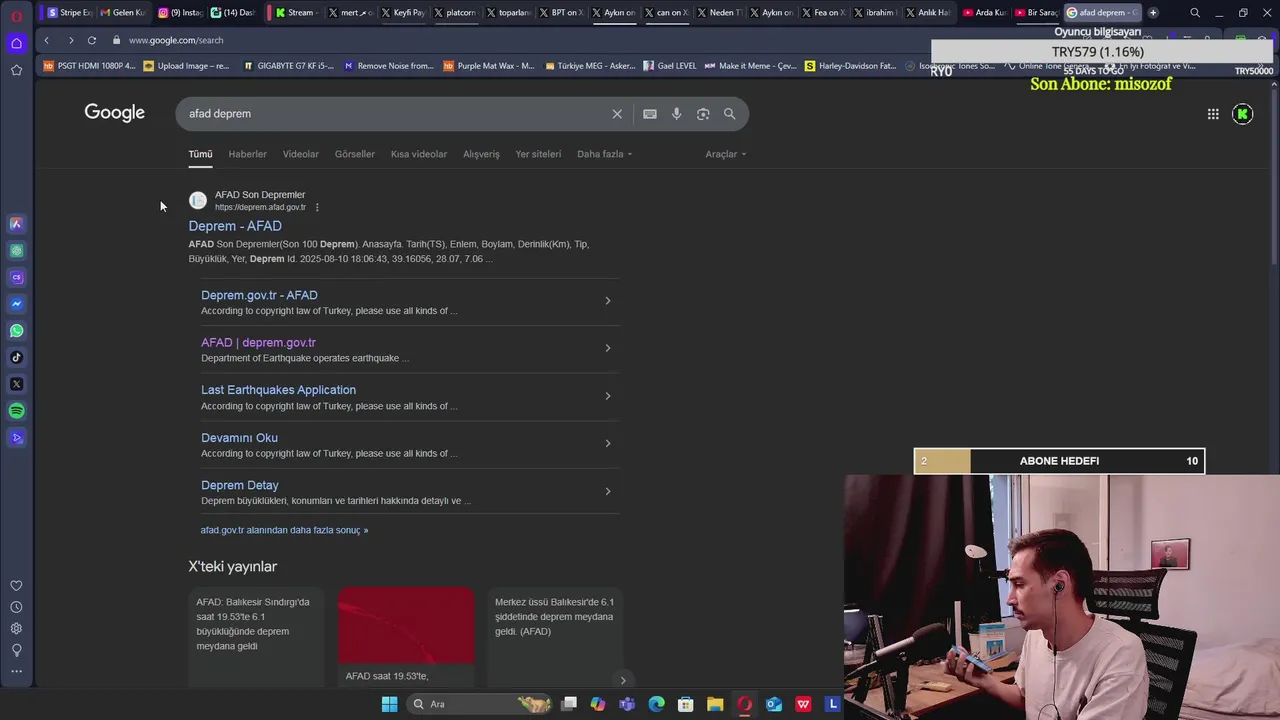Switch to the Stream browser tab
Screen dimensions: 1280x720
(295, 13)
